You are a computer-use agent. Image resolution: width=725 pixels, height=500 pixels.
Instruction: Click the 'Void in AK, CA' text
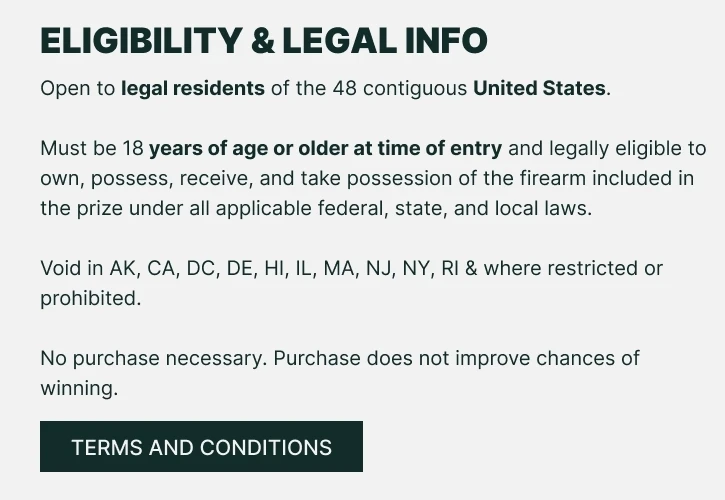pyautogui.click(x=110, y=268)
